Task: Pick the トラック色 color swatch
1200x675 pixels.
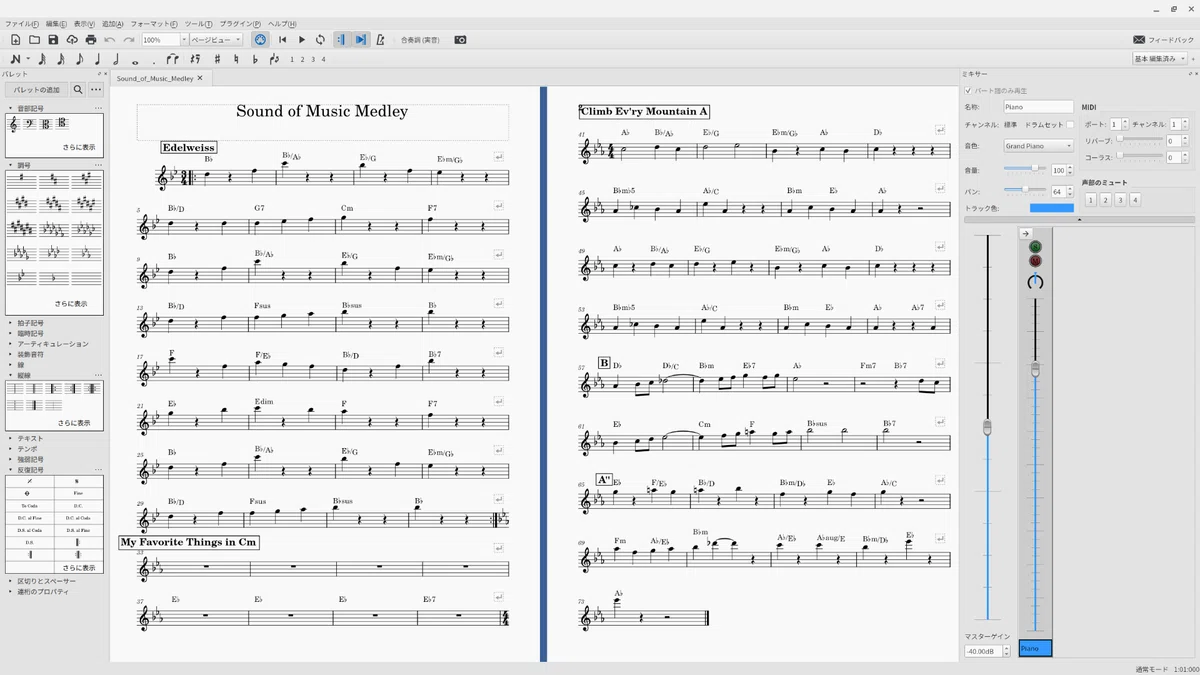Action: pos(1051,208)
